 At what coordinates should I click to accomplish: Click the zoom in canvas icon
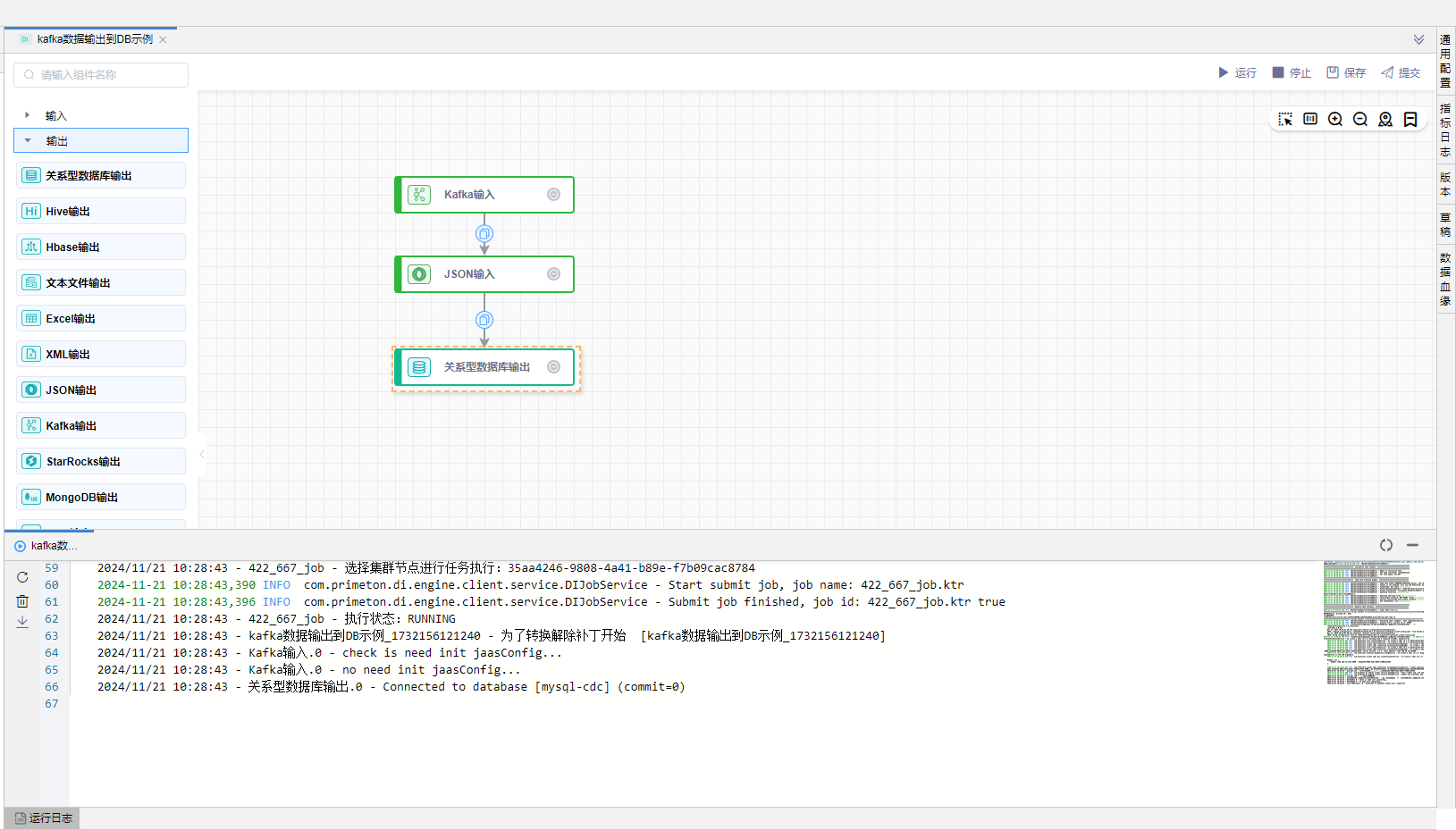1335,120
